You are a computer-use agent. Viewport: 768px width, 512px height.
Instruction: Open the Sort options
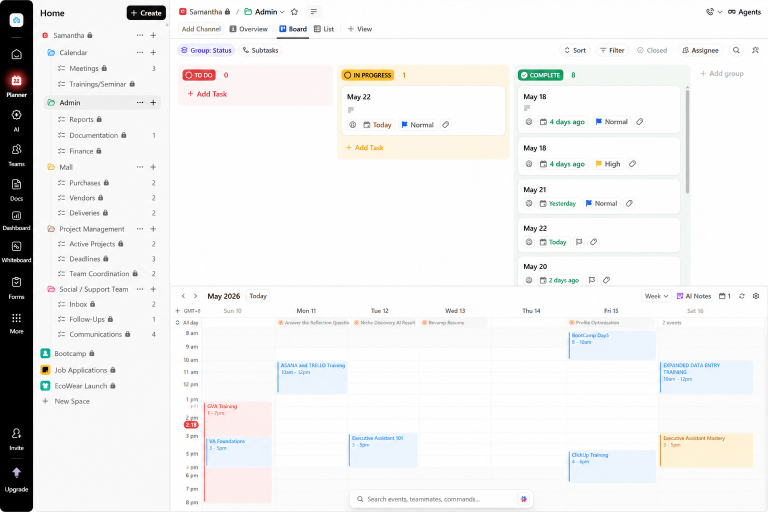coord(575,50)
